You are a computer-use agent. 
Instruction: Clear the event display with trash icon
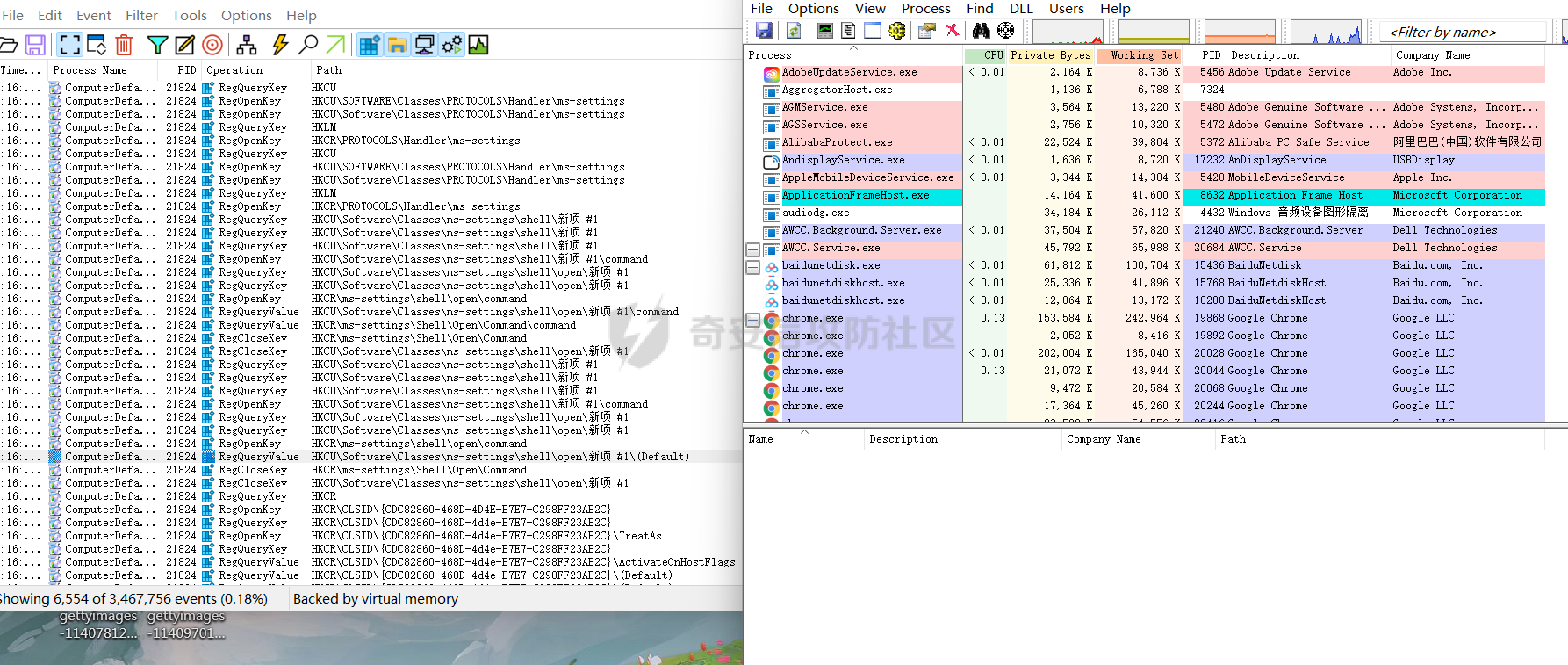tap(124, 45)
